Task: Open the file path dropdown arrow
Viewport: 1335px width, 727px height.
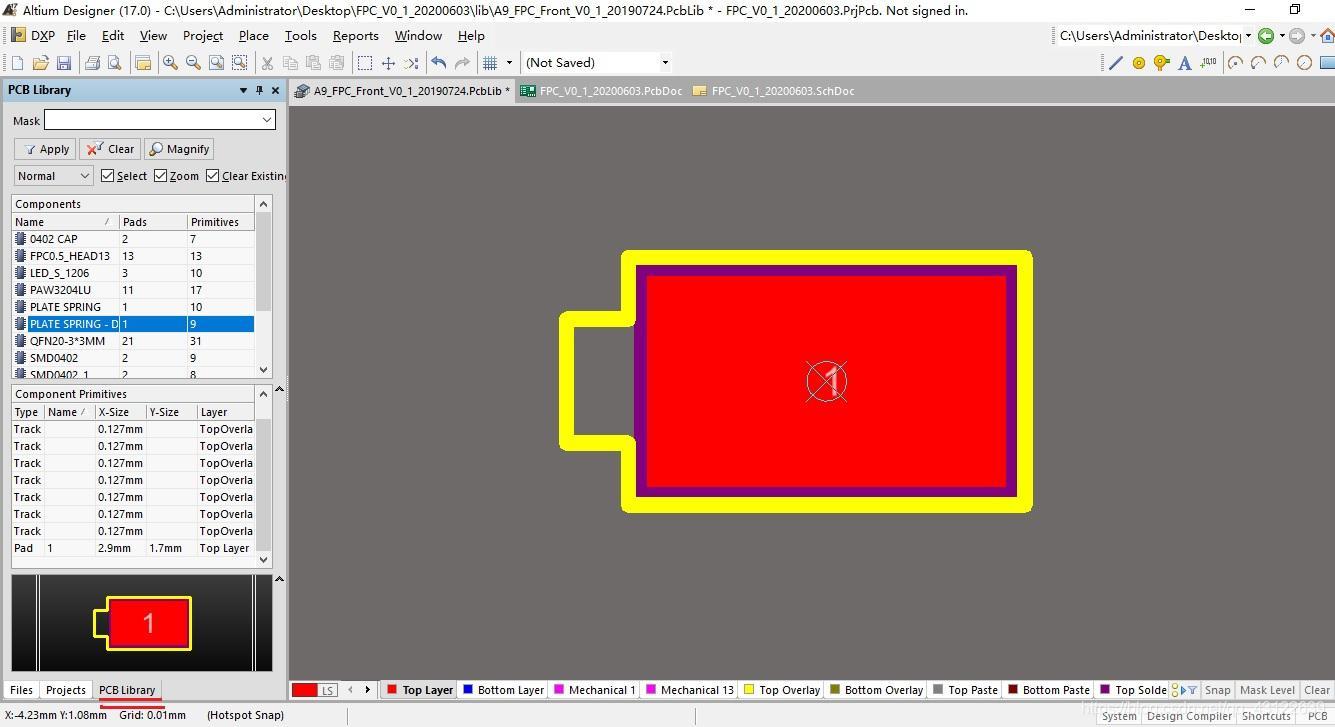Action: pos(1248,36)
